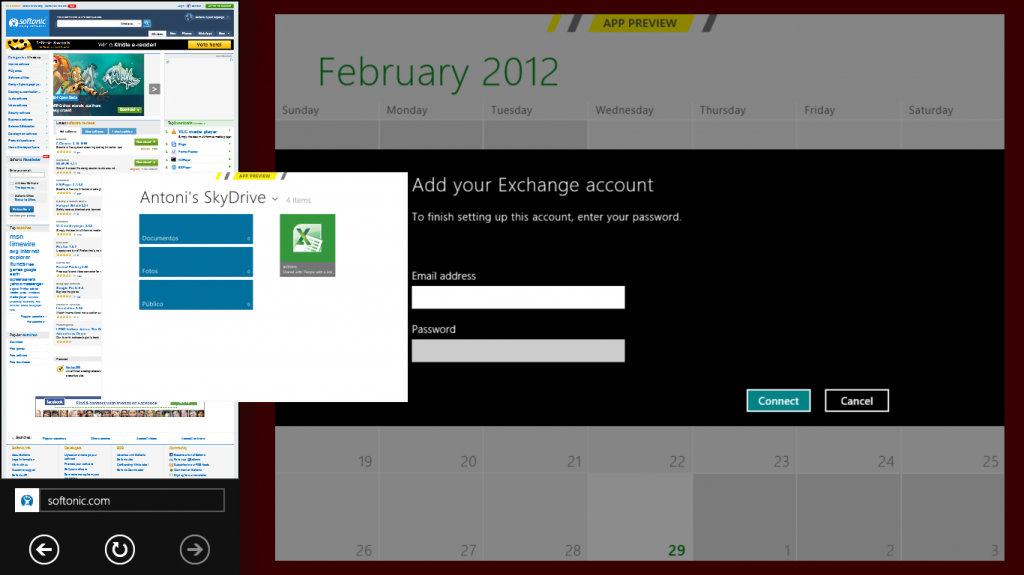Click the Softonic logo on the web page
Viewport: 1024px width, 575px height.
27,22
